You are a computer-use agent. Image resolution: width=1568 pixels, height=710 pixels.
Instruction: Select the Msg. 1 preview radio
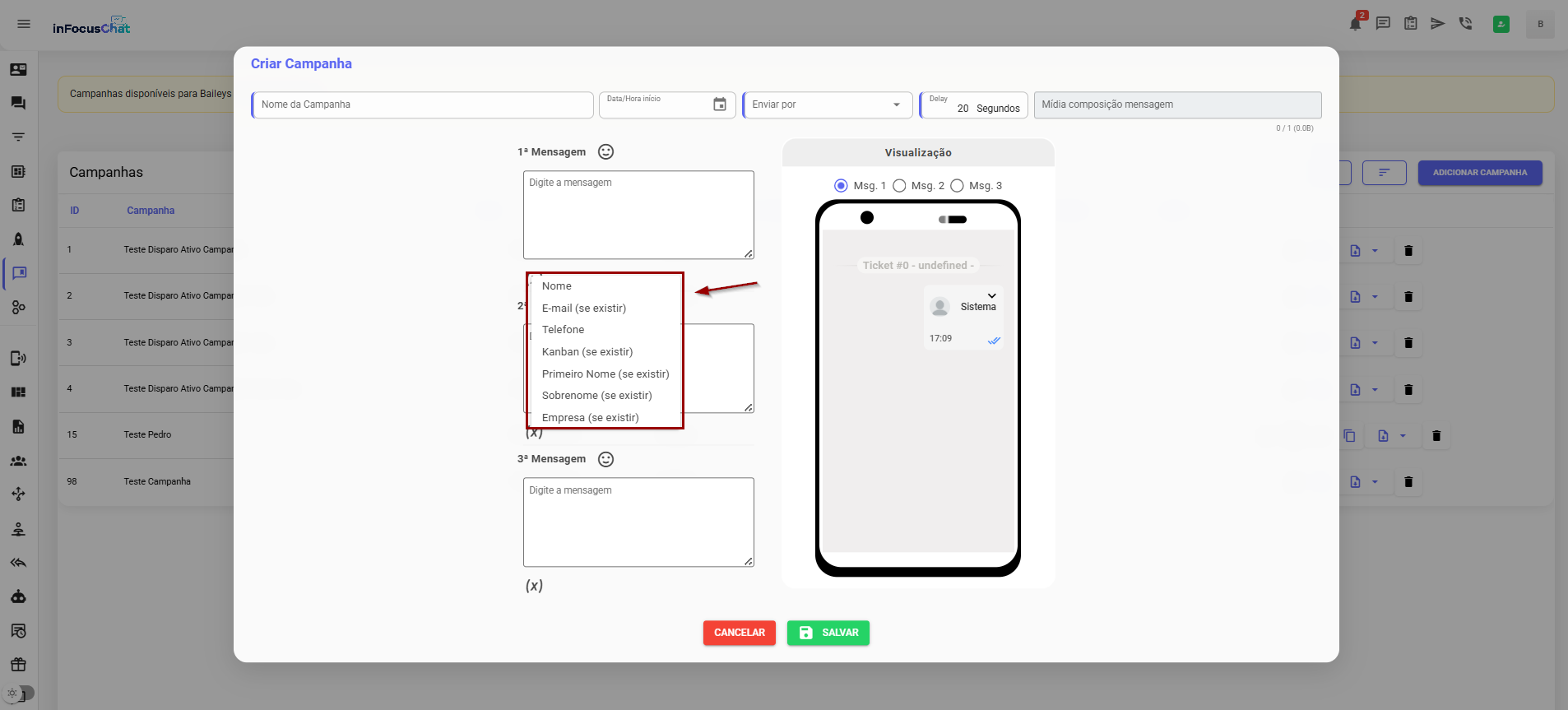click(x=841, y=186)
